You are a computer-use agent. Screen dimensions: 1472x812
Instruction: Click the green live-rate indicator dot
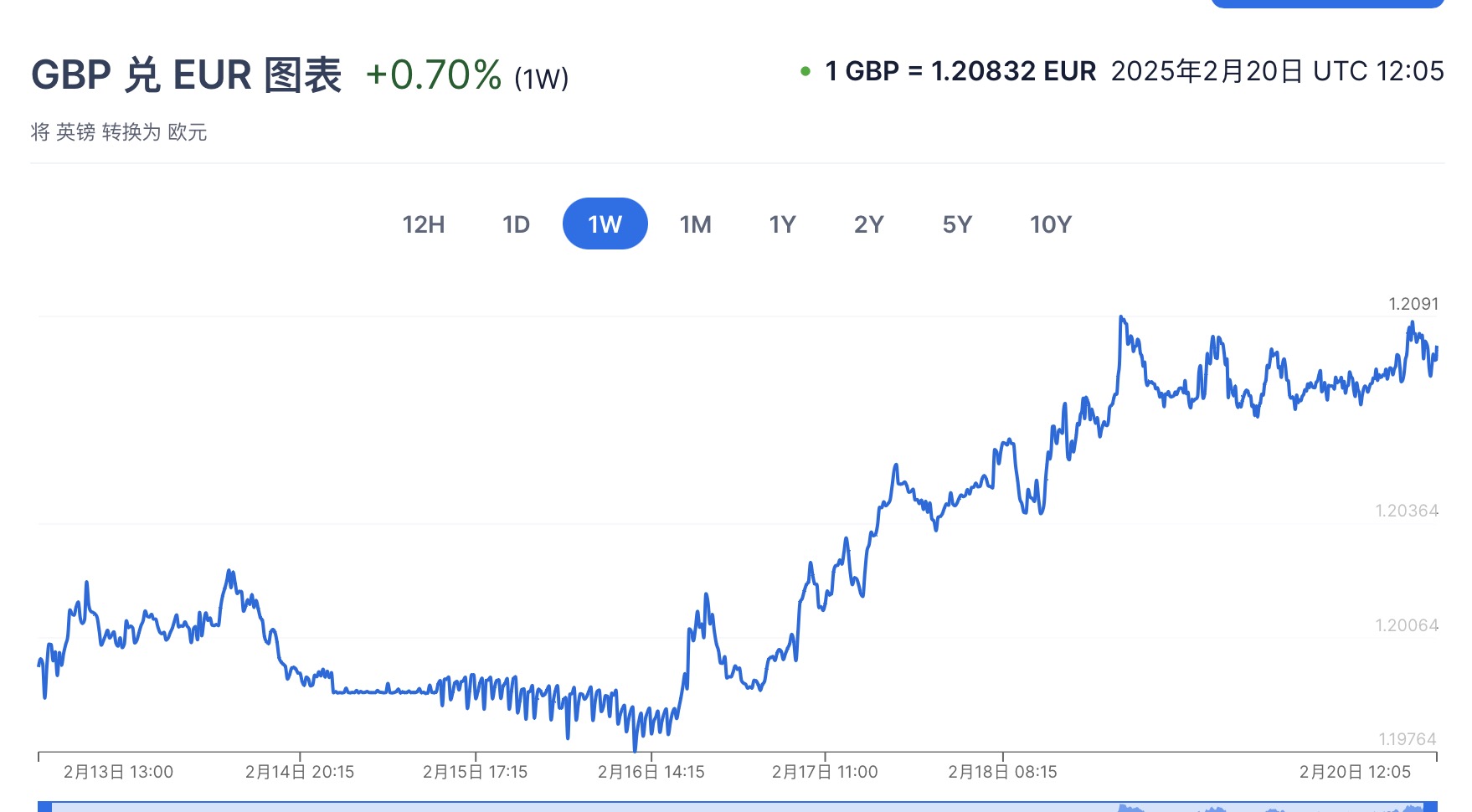[x=805, y=72]
